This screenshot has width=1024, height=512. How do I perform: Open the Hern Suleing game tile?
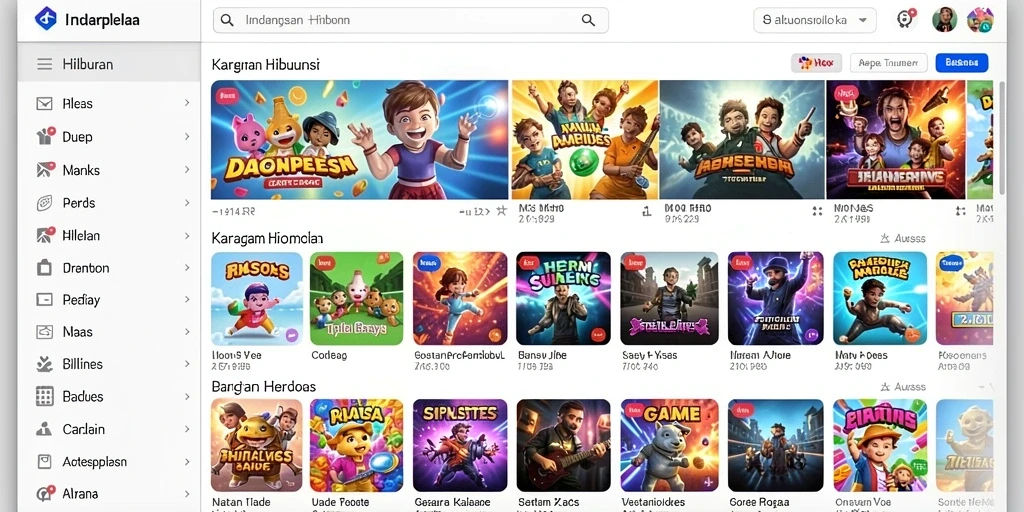(564, 298)
